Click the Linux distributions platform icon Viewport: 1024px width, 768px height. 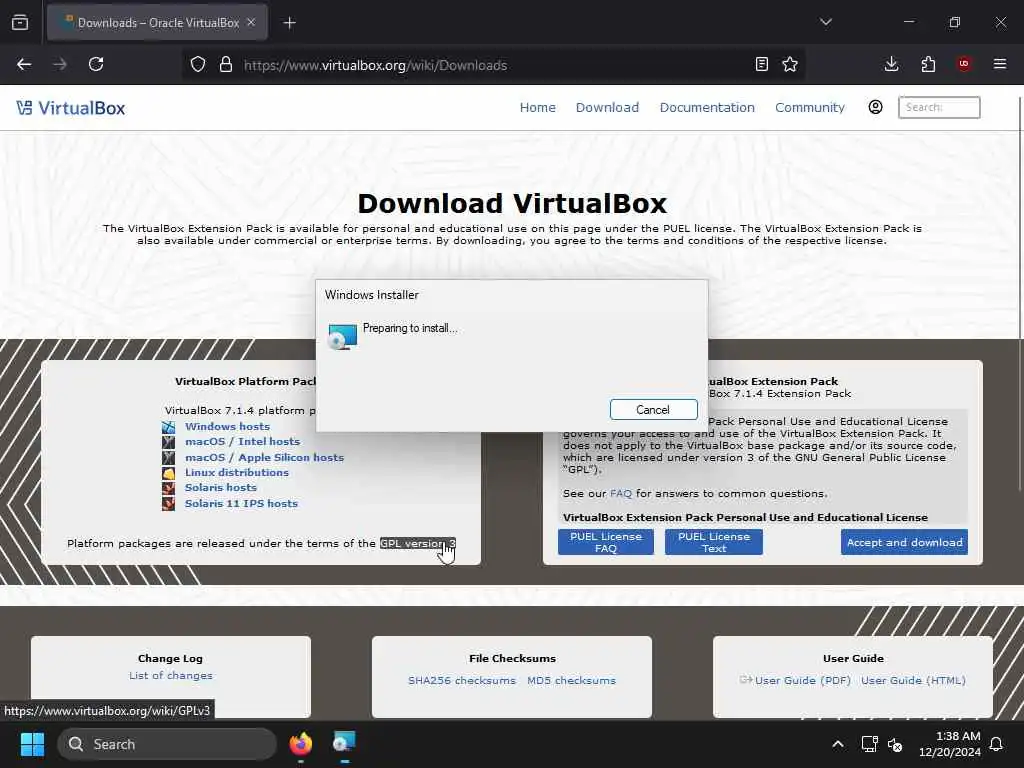click(168, 473)
